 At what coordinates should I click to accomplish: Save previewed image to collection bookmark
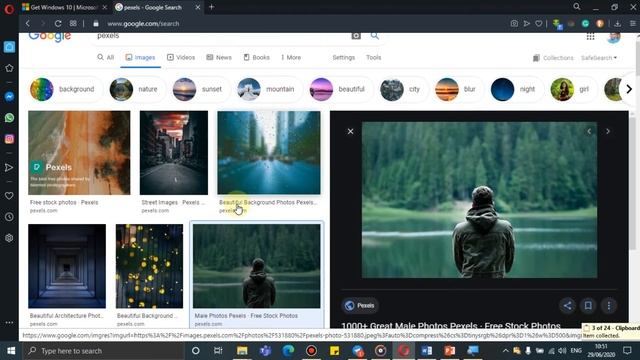tap(588, 305)
